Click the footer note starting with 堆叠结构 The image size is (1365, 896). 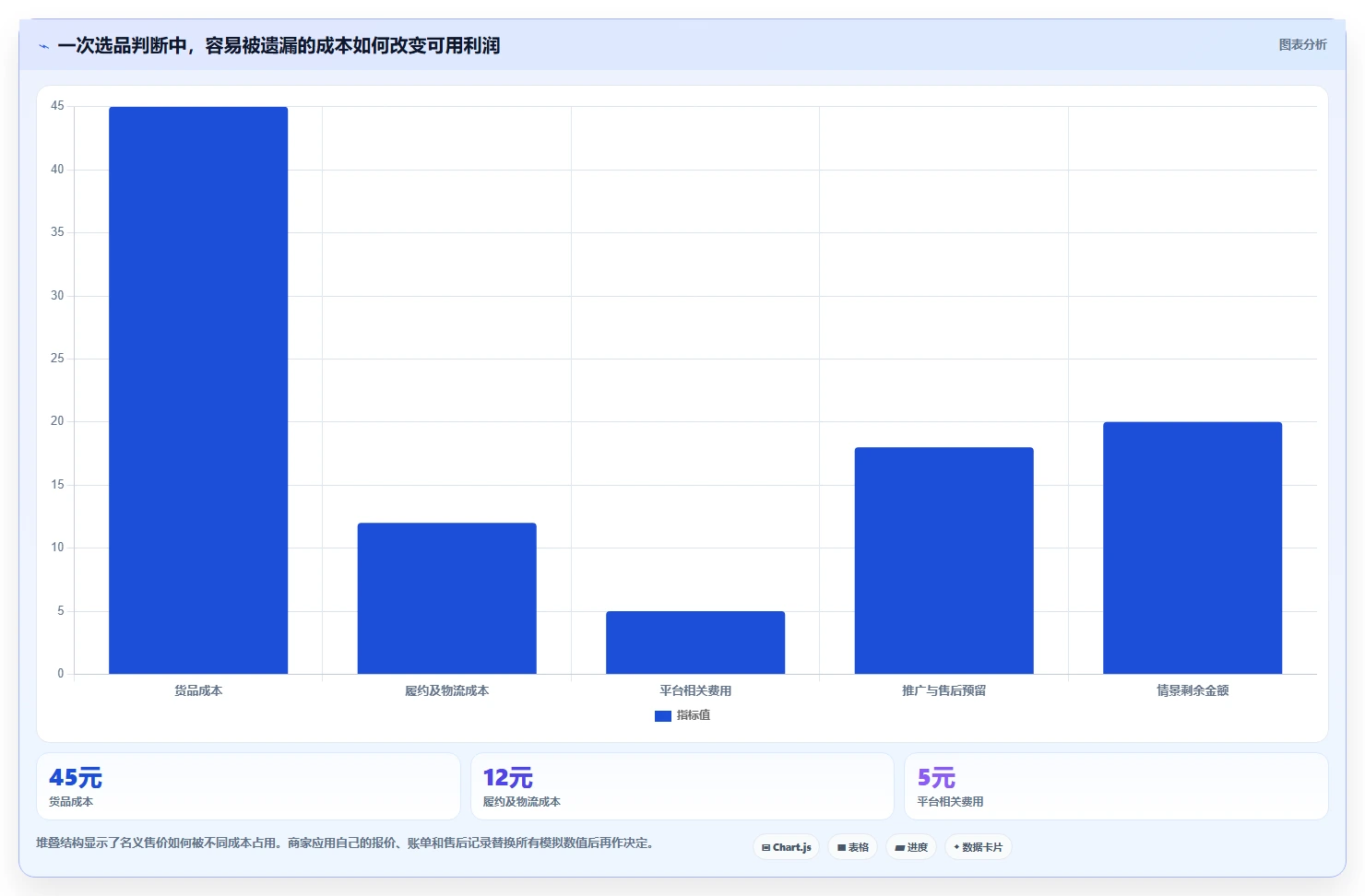tap(345, 843)
